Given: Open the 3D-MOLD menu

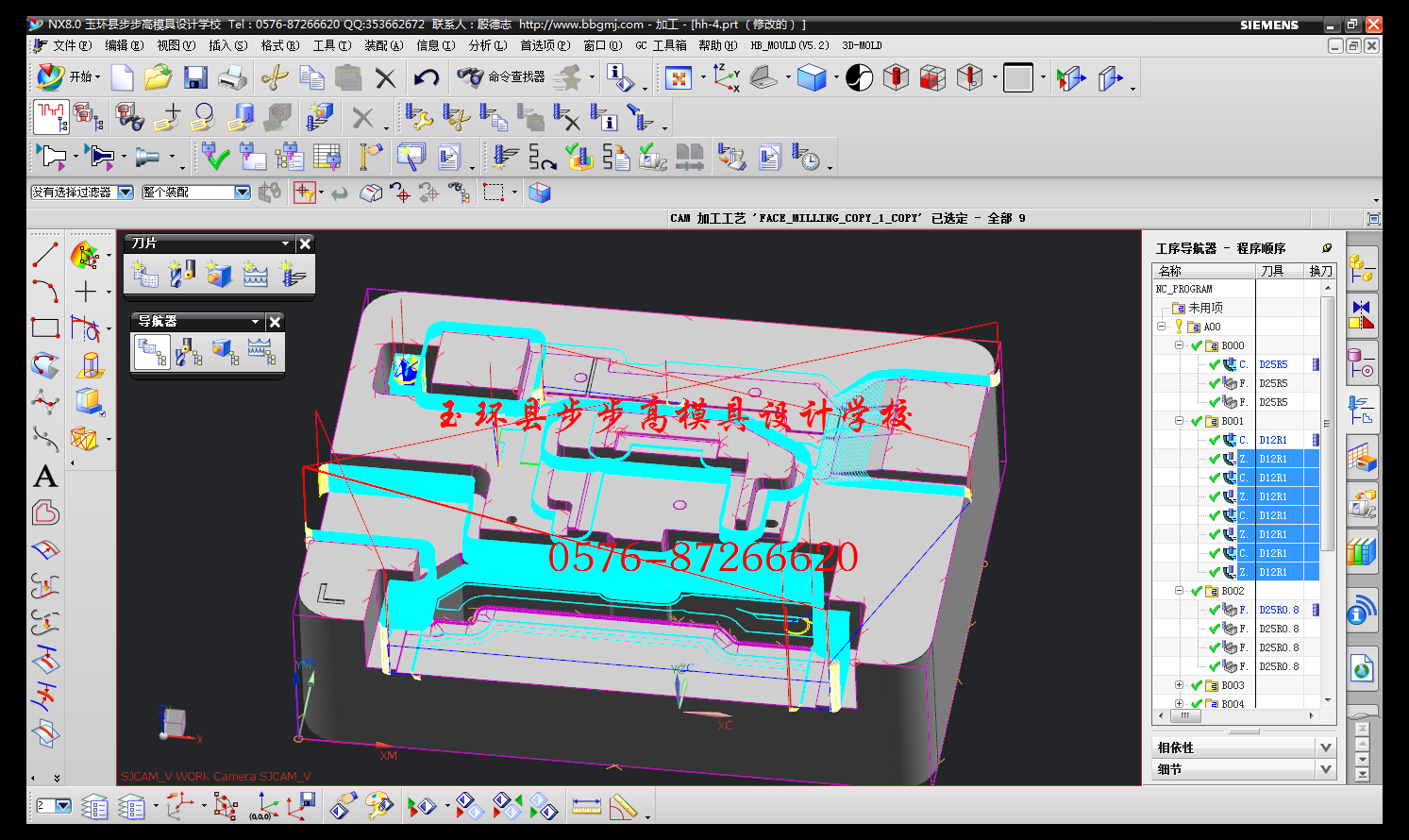Looking at the screenshot, I should pyautogui.click(x=862, y=45).
